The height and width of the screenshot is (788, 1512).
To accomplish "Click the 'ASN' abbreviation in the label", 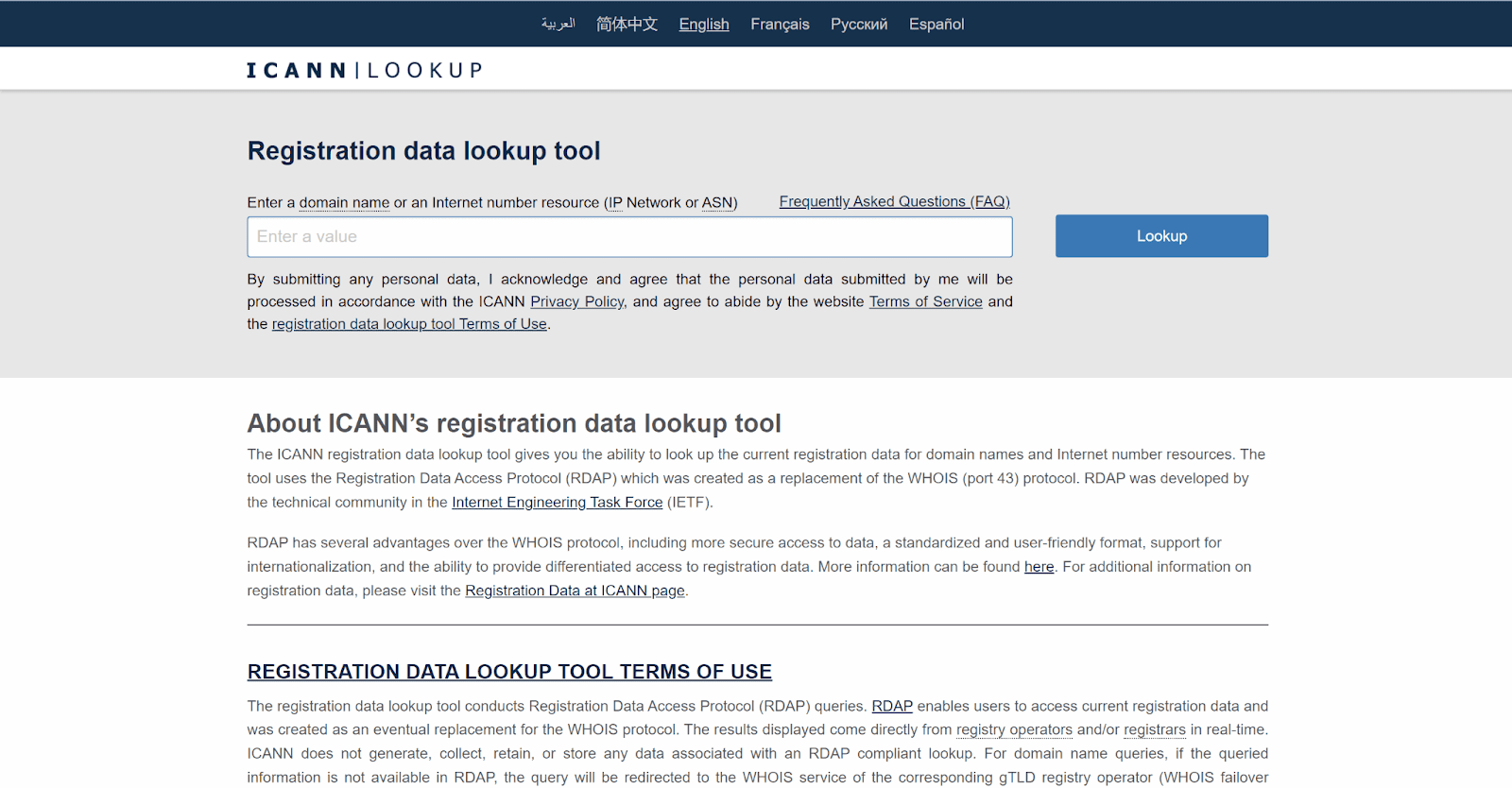I will (717, 202).
